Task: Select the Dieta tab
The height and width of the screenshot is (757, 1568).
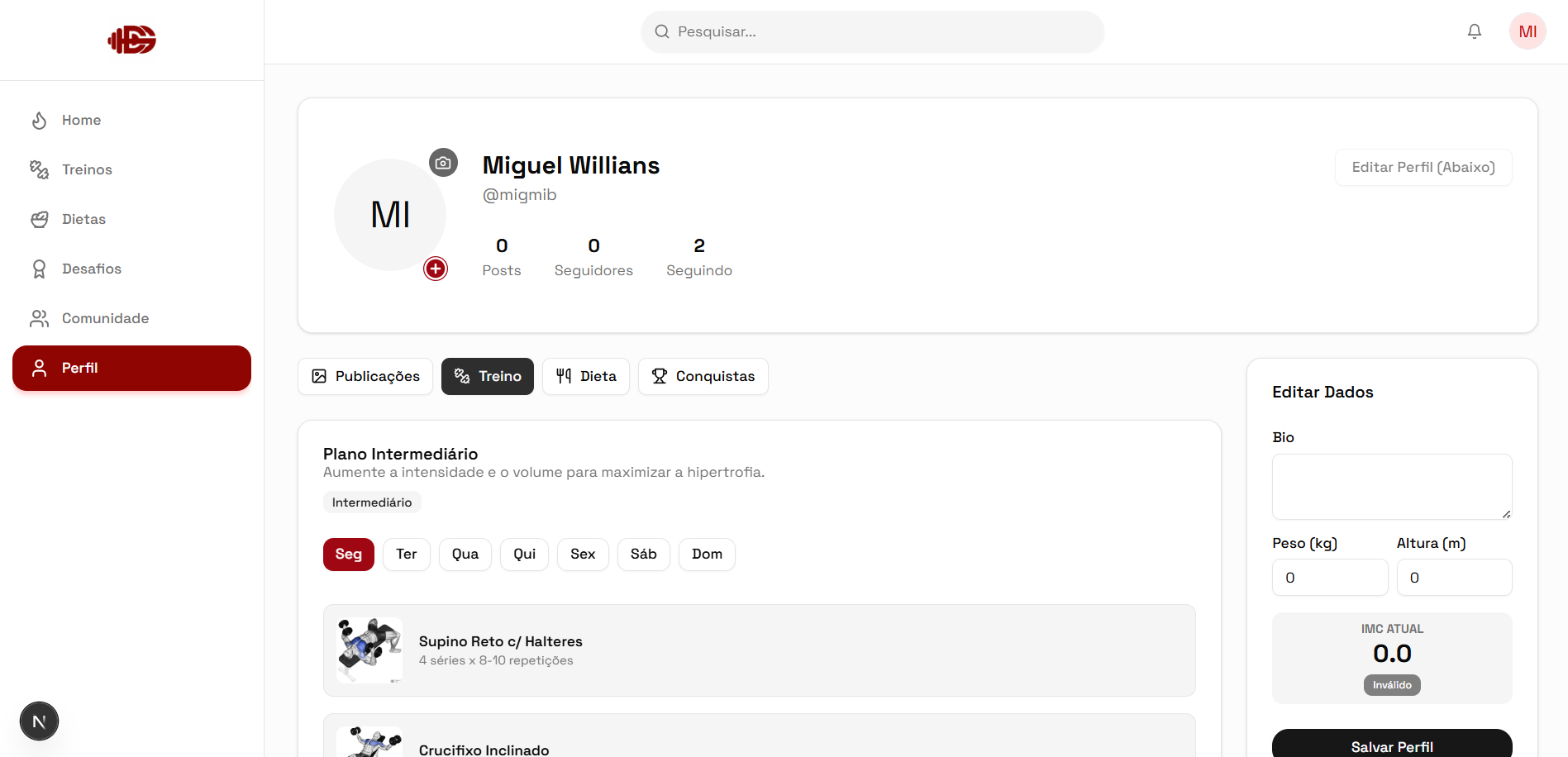Action: pos(585,376)
